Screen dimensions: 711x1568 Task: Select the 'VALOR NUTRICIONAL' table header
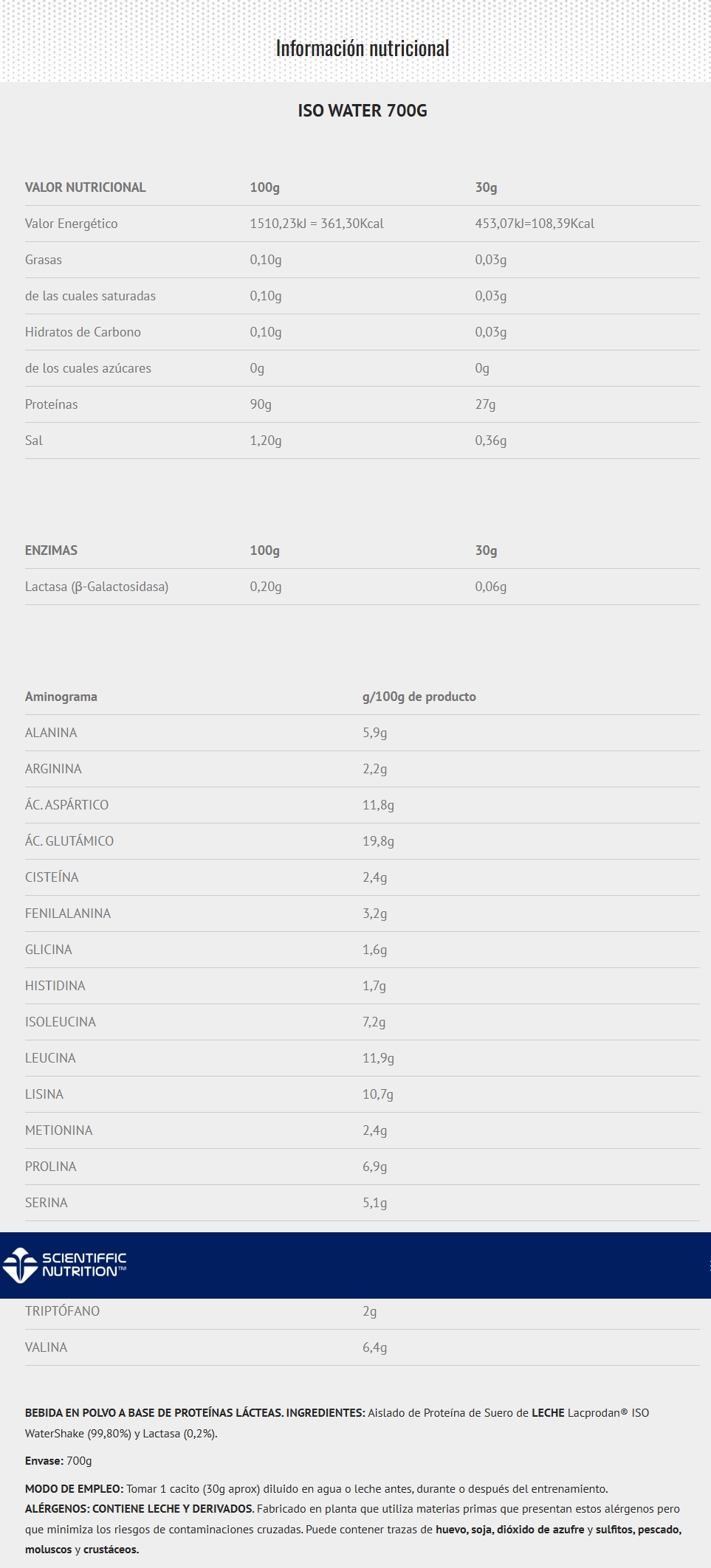(85, 187)
